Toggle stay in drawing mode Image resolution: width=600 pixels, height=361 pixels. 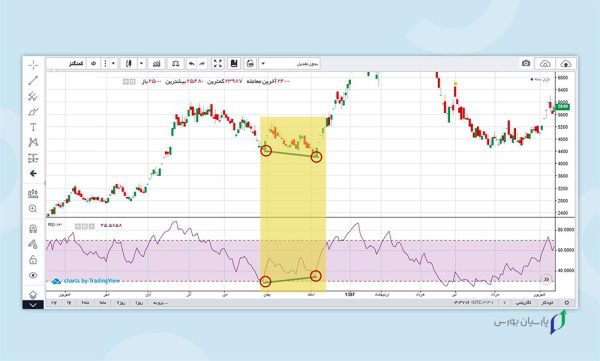pyautogui.click(x=33, y=244)
